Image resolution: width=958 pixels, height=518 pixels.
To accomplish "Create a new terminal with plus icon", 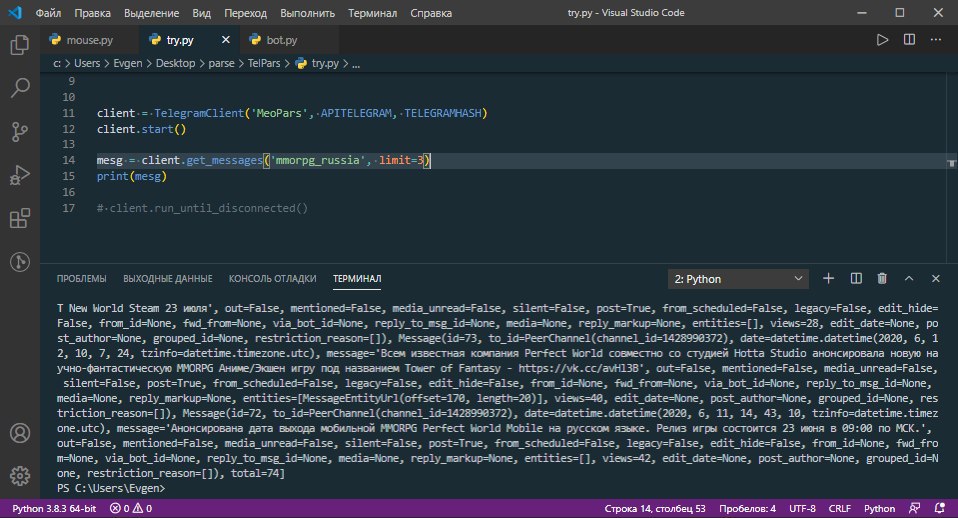I will 828,279.
